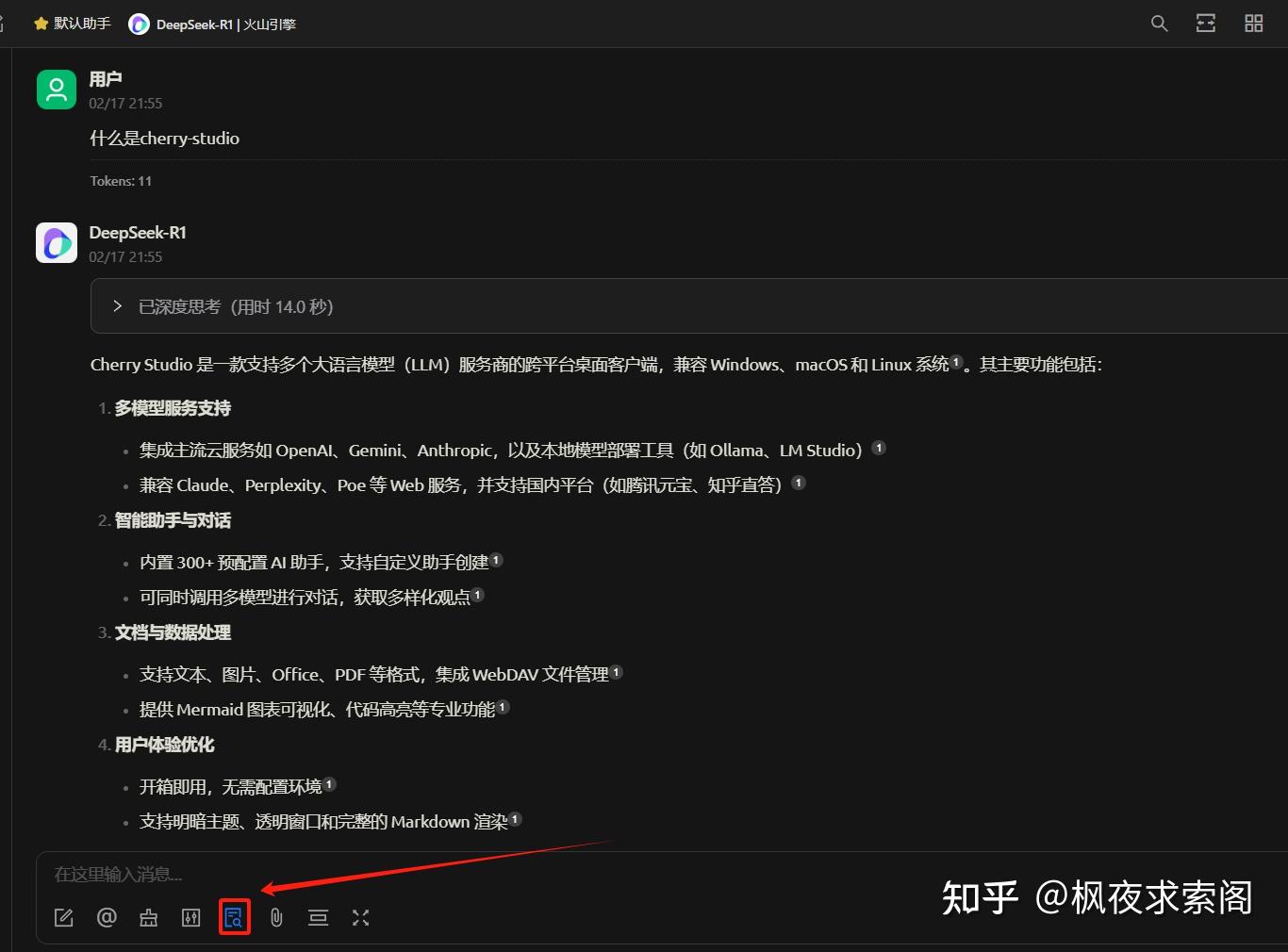
Task: Click the DeepSeek-R1 assistant avatar
Action: click(56, 242)
